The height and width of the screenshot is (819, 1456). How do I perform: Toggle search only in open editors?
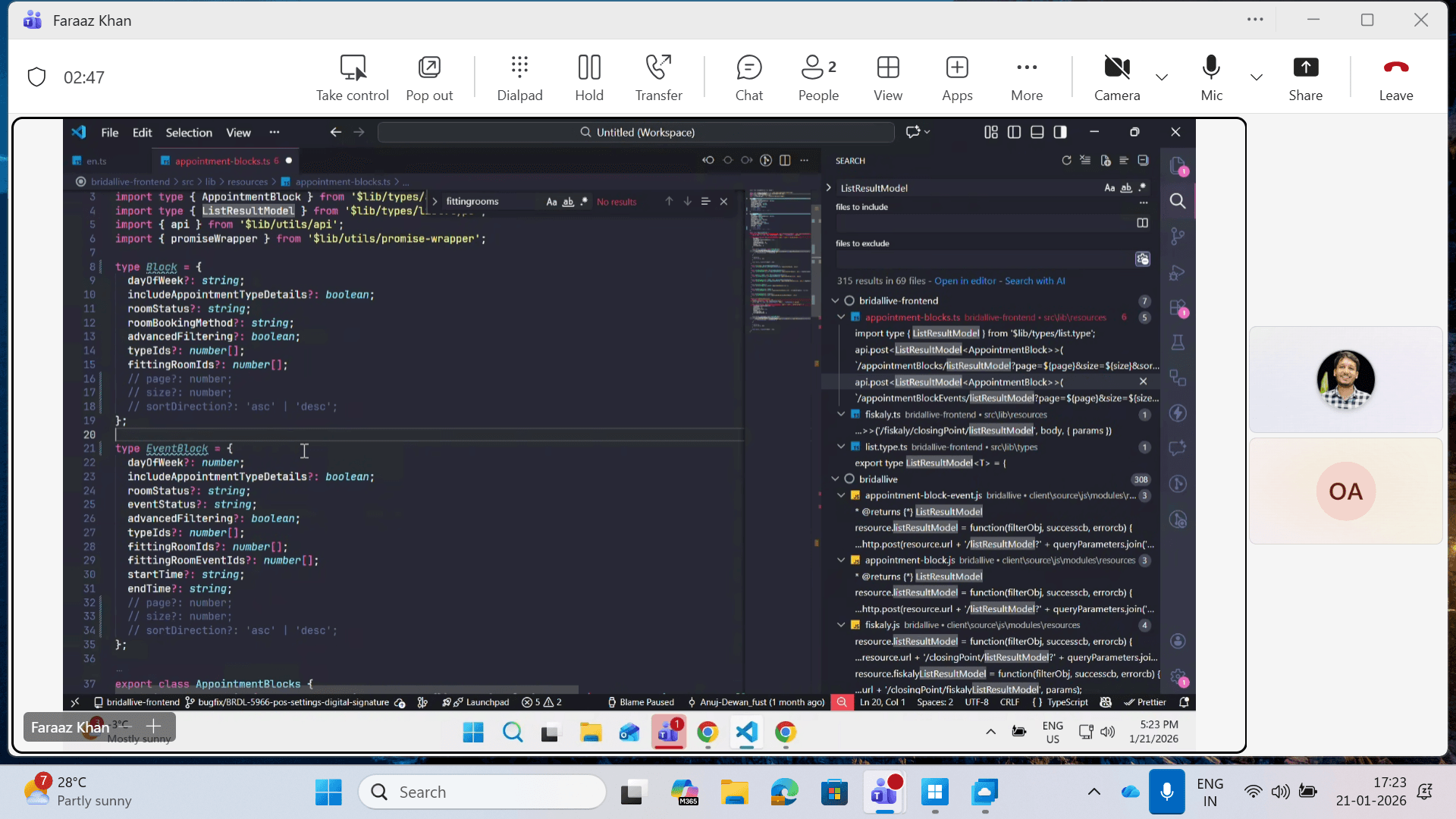(1142, 223)
